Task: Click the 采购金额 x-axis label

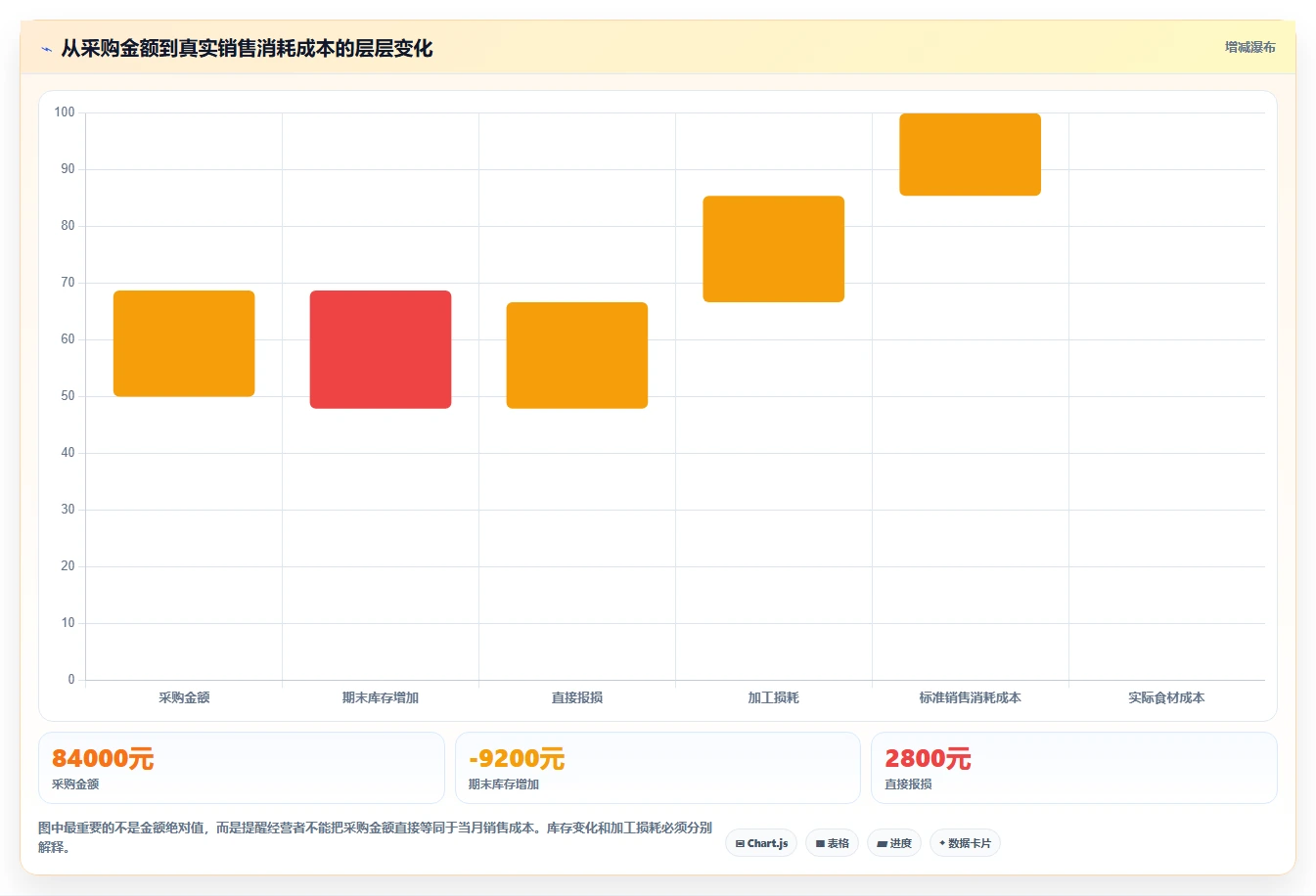Action: 184,697
